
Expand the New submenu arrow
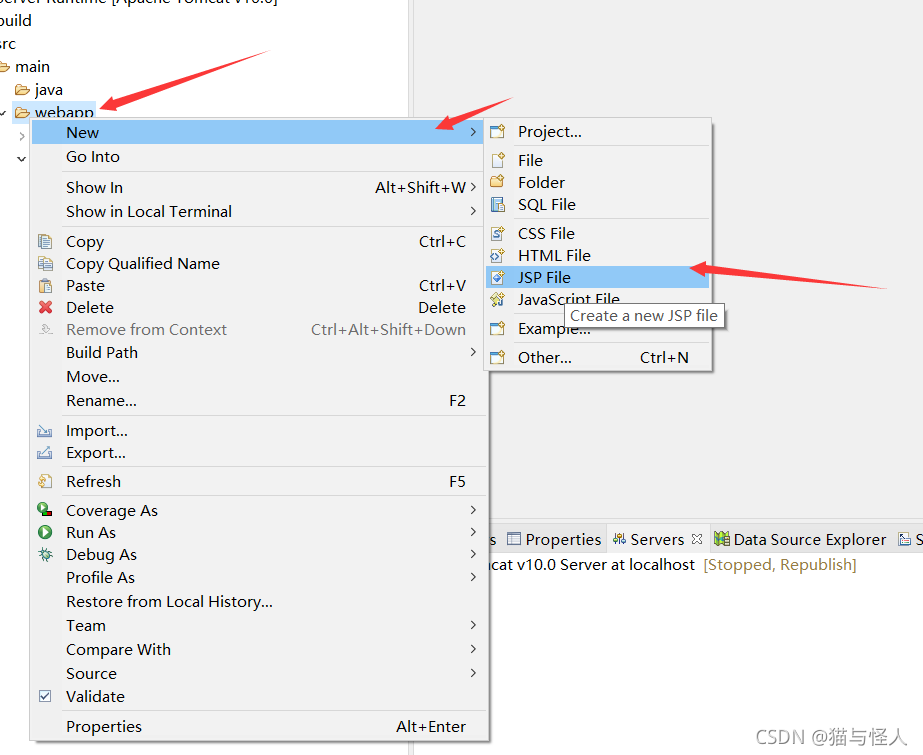[473, 132]
